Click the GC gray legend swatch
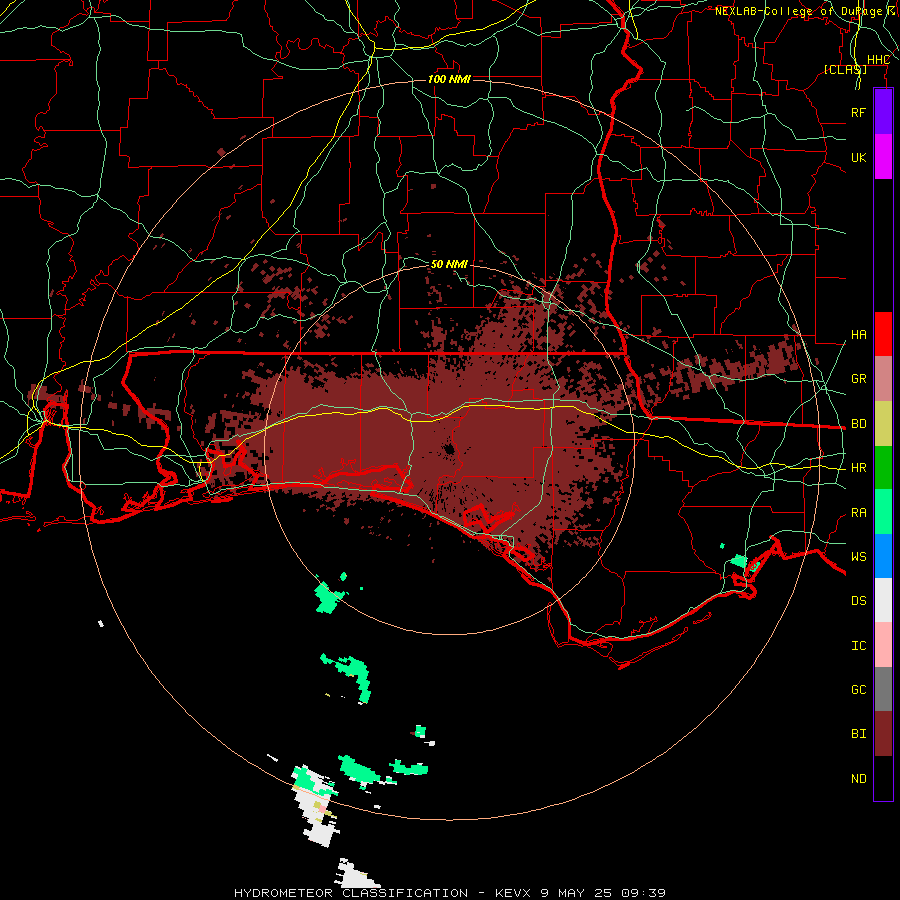Screen dimensions: 900x900 point(883,689)
